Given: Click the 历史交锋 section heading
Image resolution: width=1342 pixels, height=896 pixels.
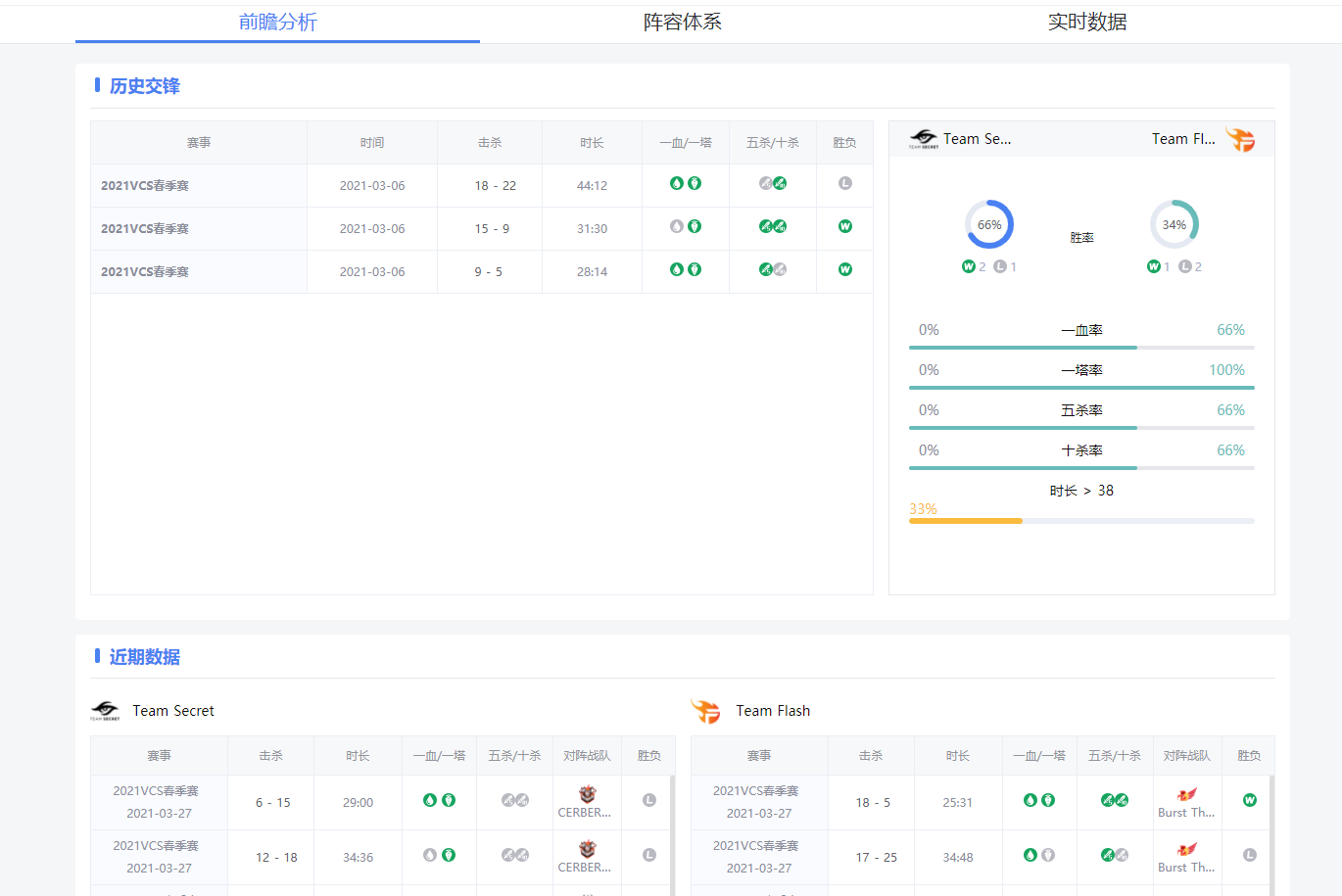Looking at the screenshot, I should point(145,86).
